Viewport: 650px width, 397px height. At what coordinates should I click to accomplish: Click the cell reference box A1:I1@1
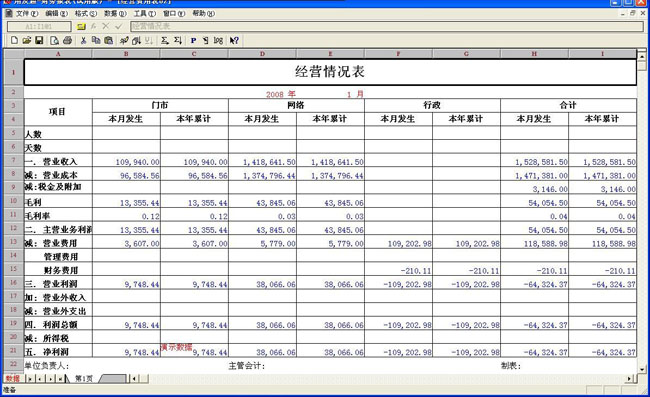click(39, 27)
